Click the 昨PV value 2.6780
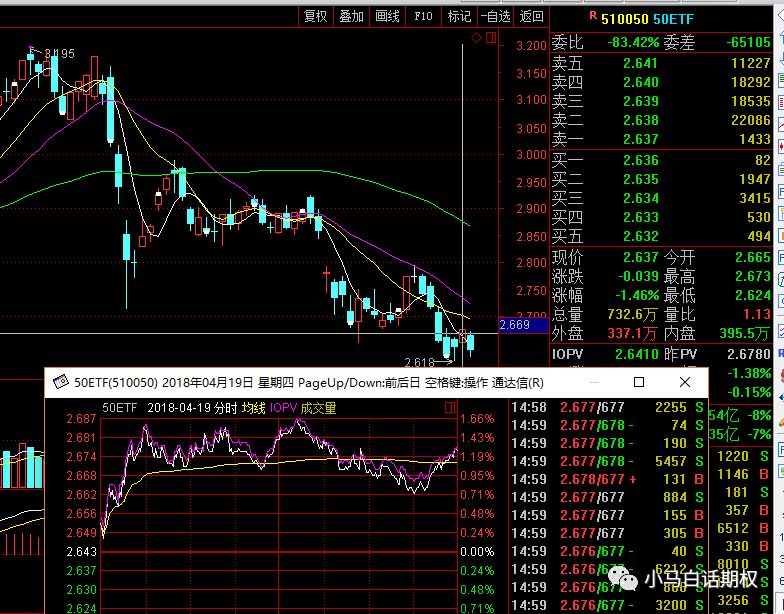 [x=748, y=354]
